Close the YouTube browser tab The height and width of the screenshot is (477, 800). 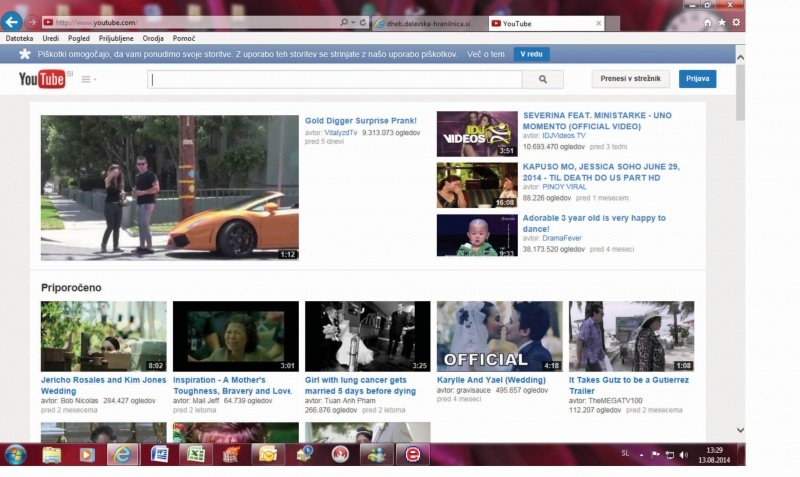tap(598, 23)
